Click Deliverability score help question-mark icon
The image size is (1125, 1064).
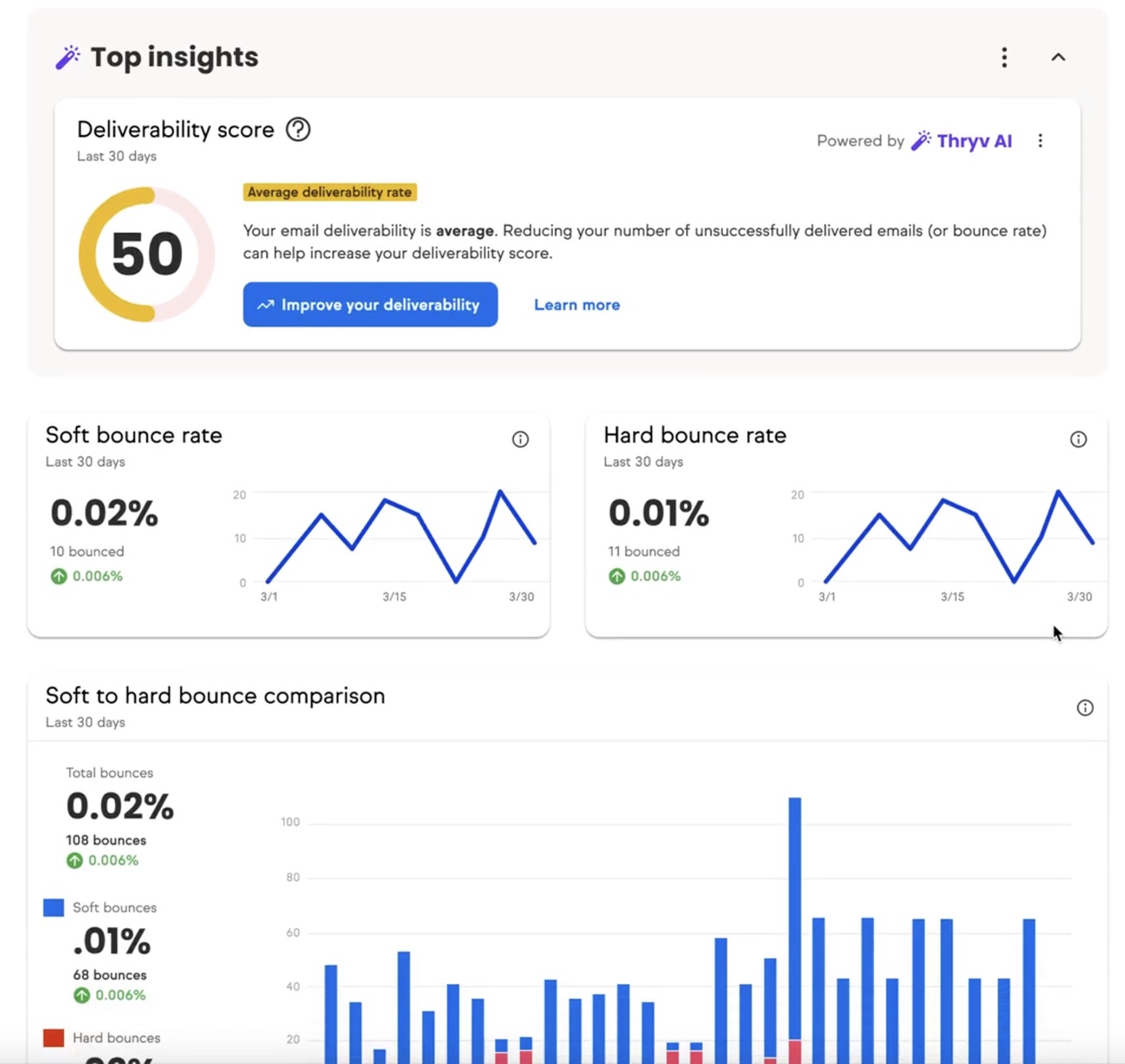click(x=298, y=129)
